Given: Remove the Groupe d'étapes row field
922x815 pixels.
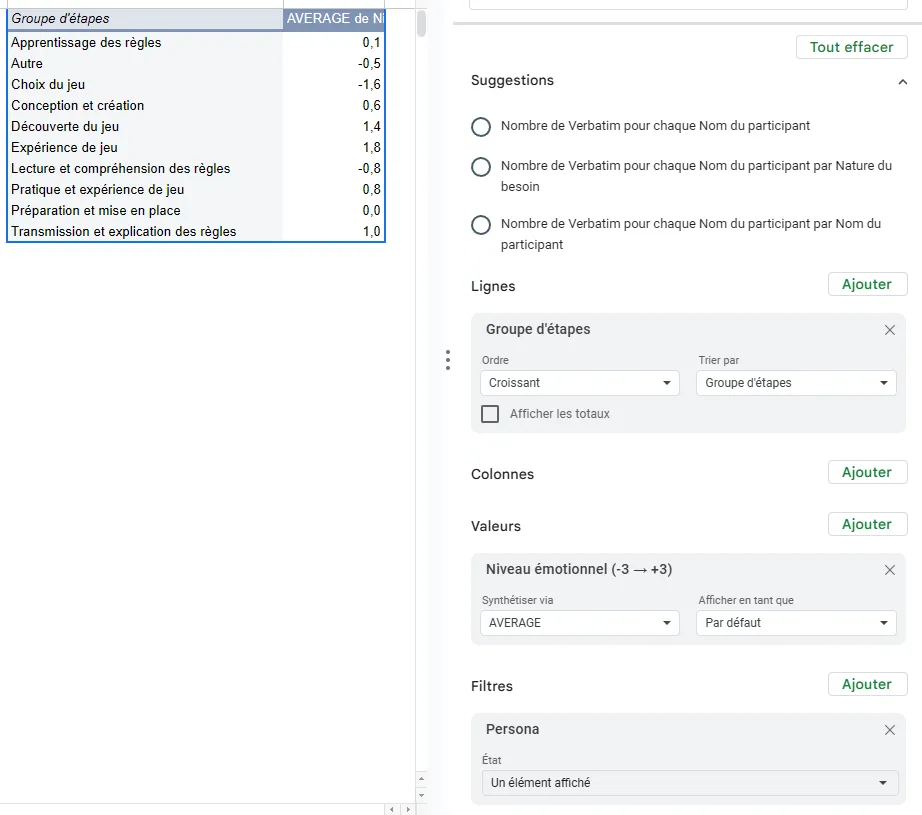Looking at the screenshot, I should point(889,330).
